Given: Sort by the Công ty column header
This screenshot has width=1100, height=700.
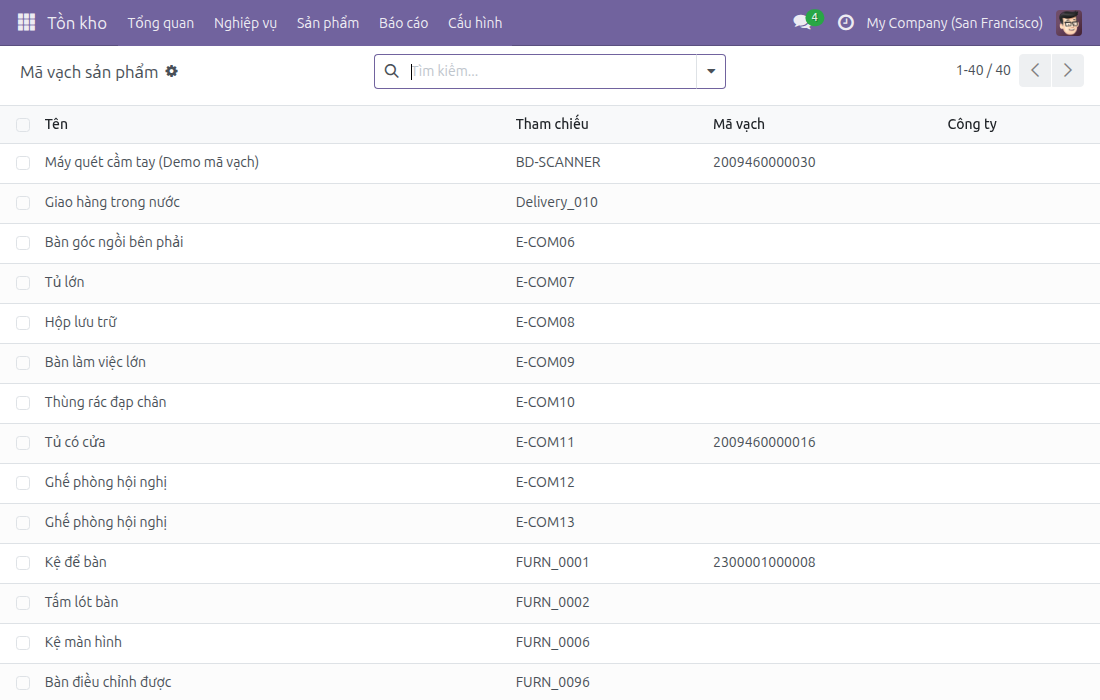Looking at the screenshot, I should pos(972,124).
